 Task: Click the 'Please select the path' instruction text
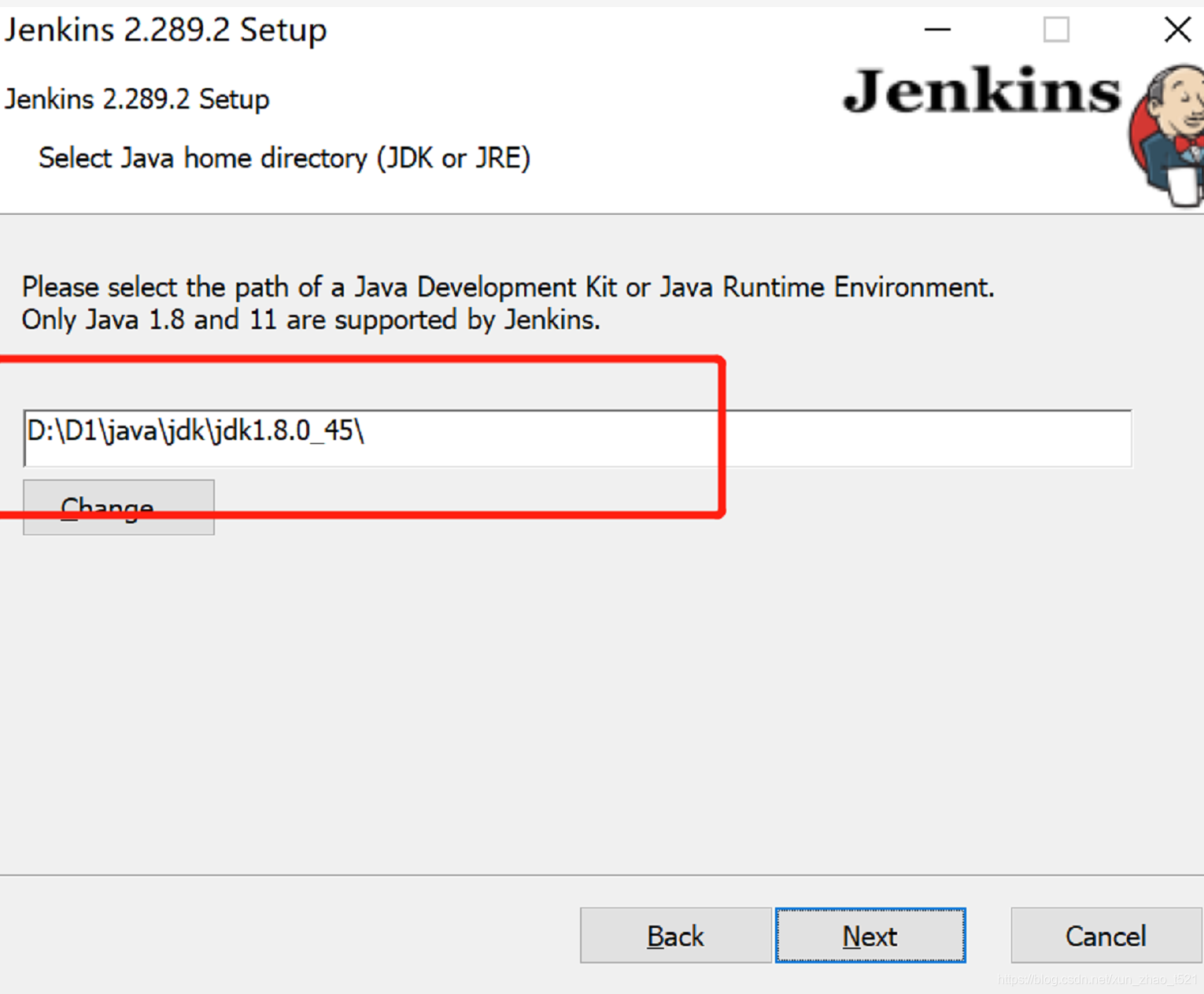point(508,287)
